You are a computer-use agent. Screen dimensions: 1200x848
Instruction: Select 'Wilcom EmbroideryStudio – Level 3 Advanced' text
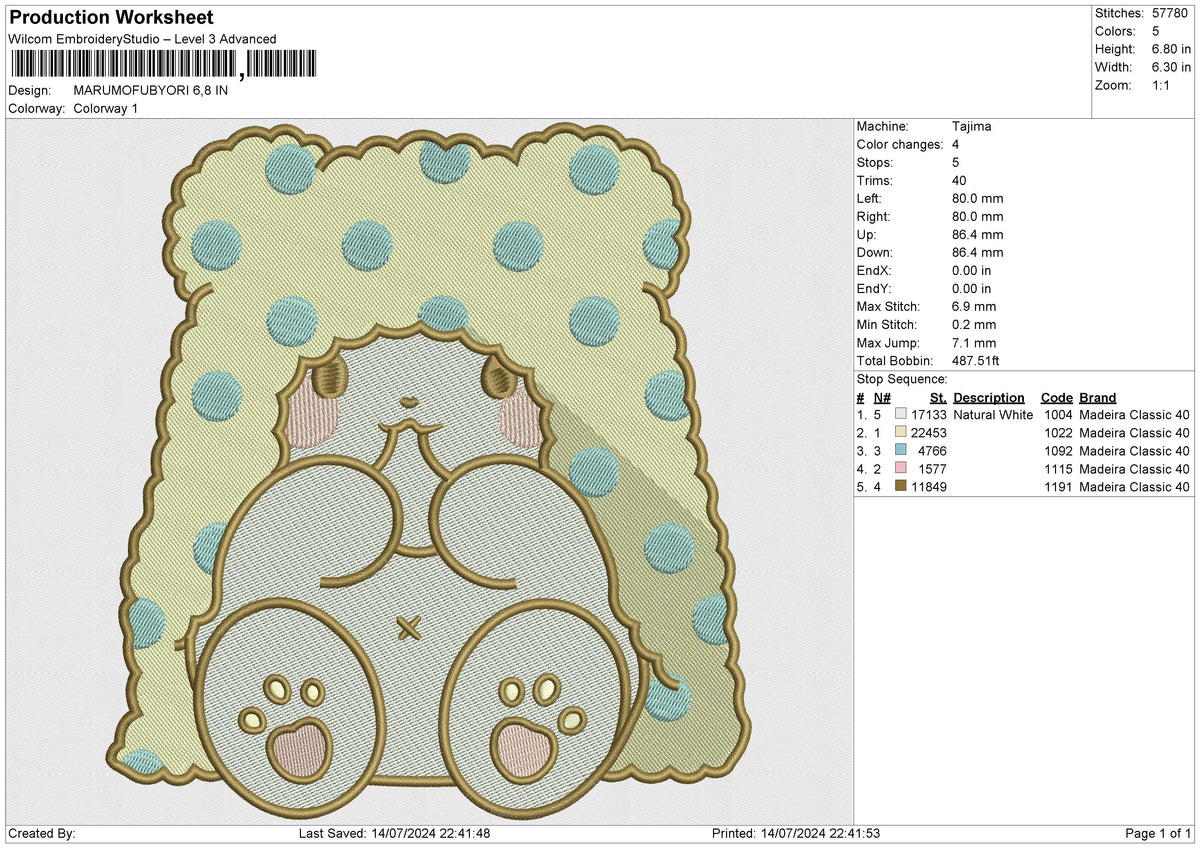tap(142, 39)
